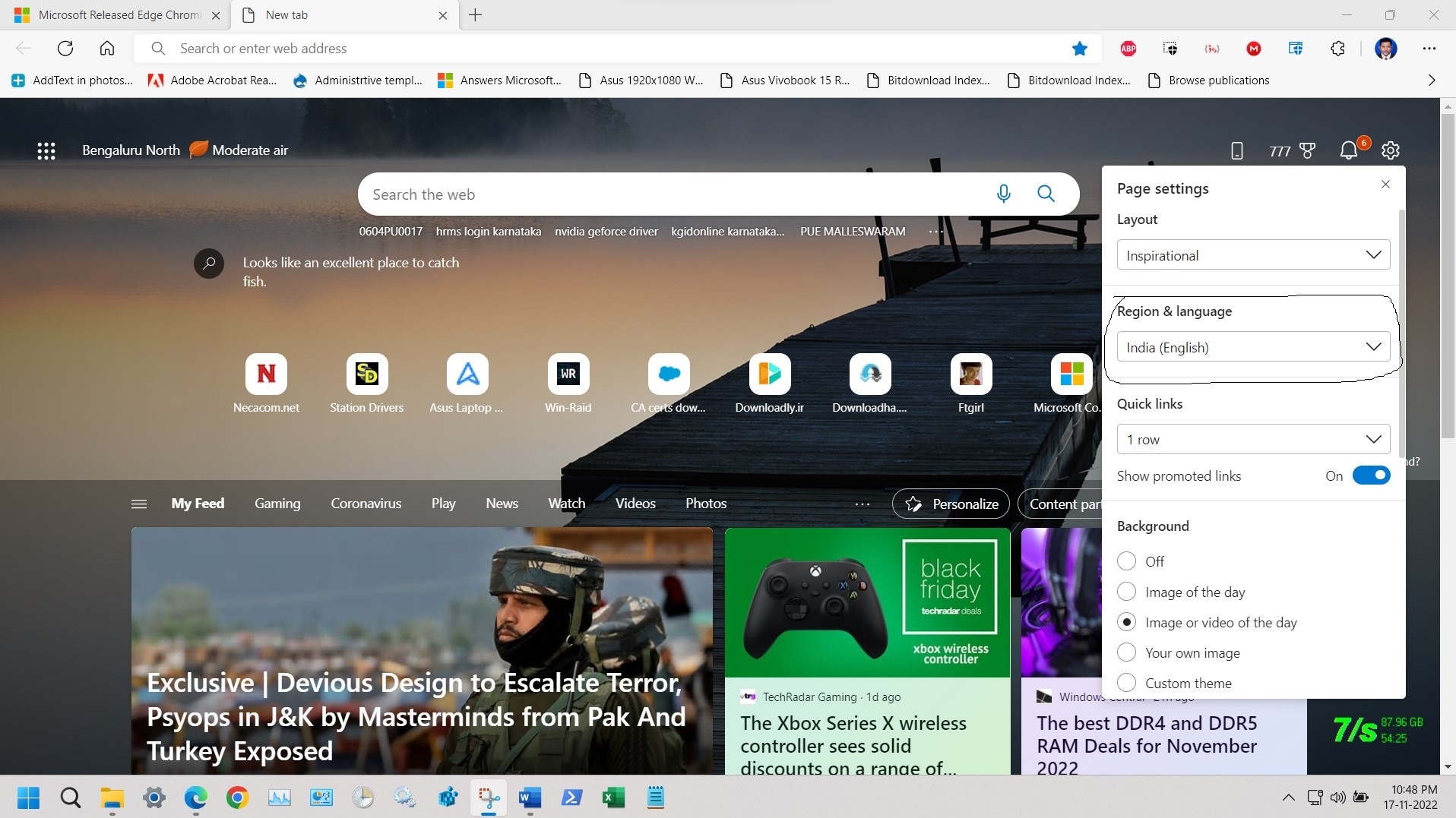Click the browser refresh button
Viewport: 1456px width, 818px height.
coord(65,49)
